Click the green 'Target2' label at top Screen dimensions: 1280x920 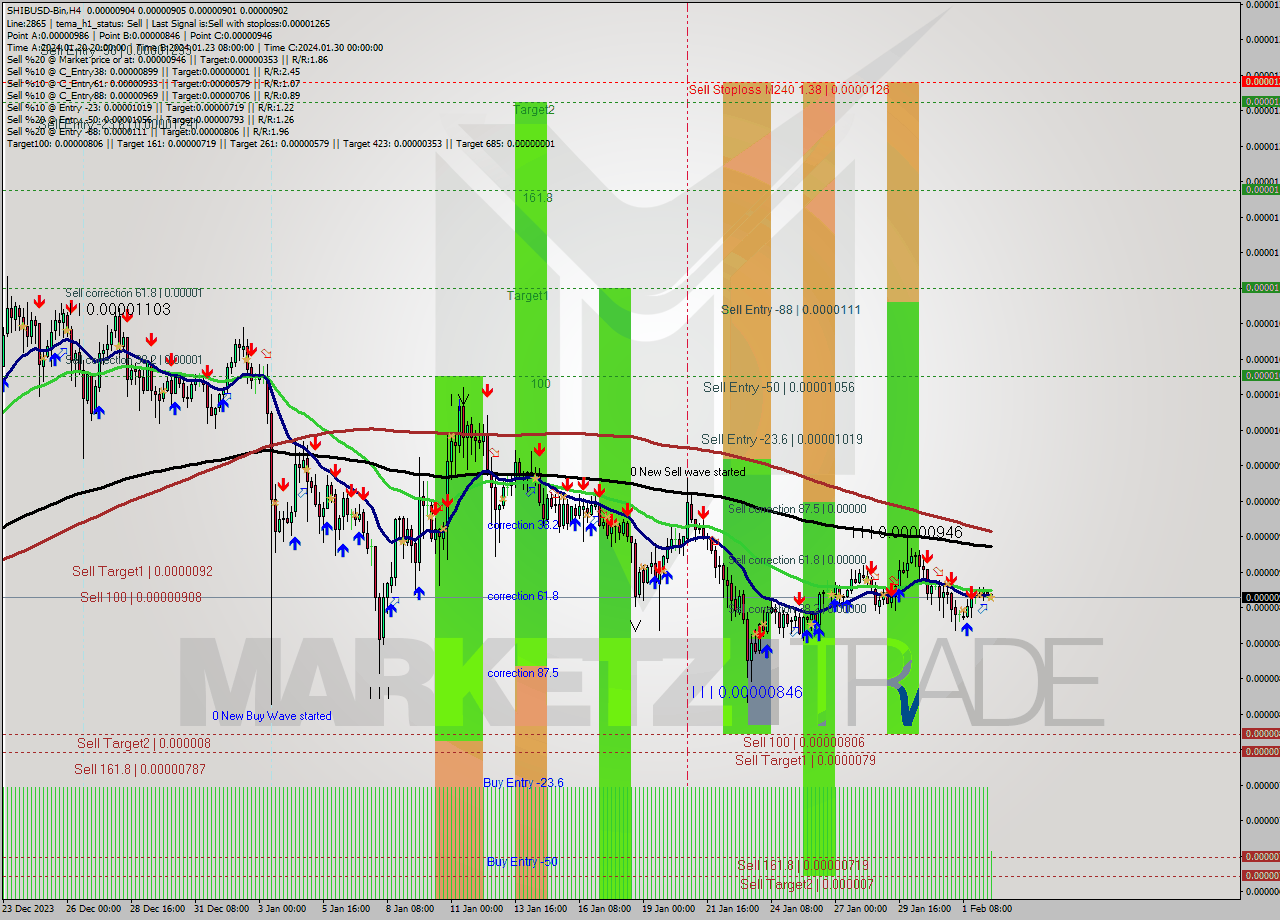coord(534,110)
